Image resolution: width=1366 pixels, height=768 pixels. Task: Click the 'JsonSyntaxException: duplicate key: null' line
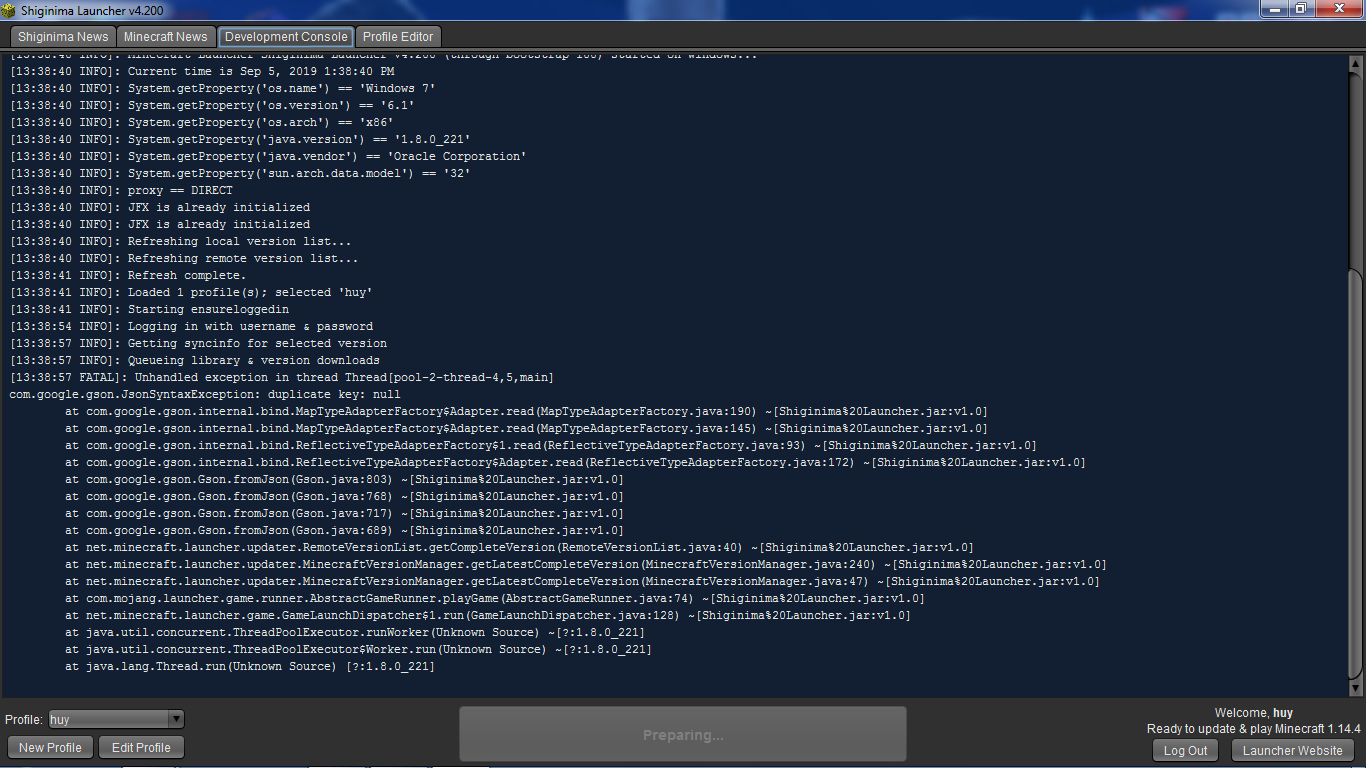pyautogui.click(x=205, y=394)
